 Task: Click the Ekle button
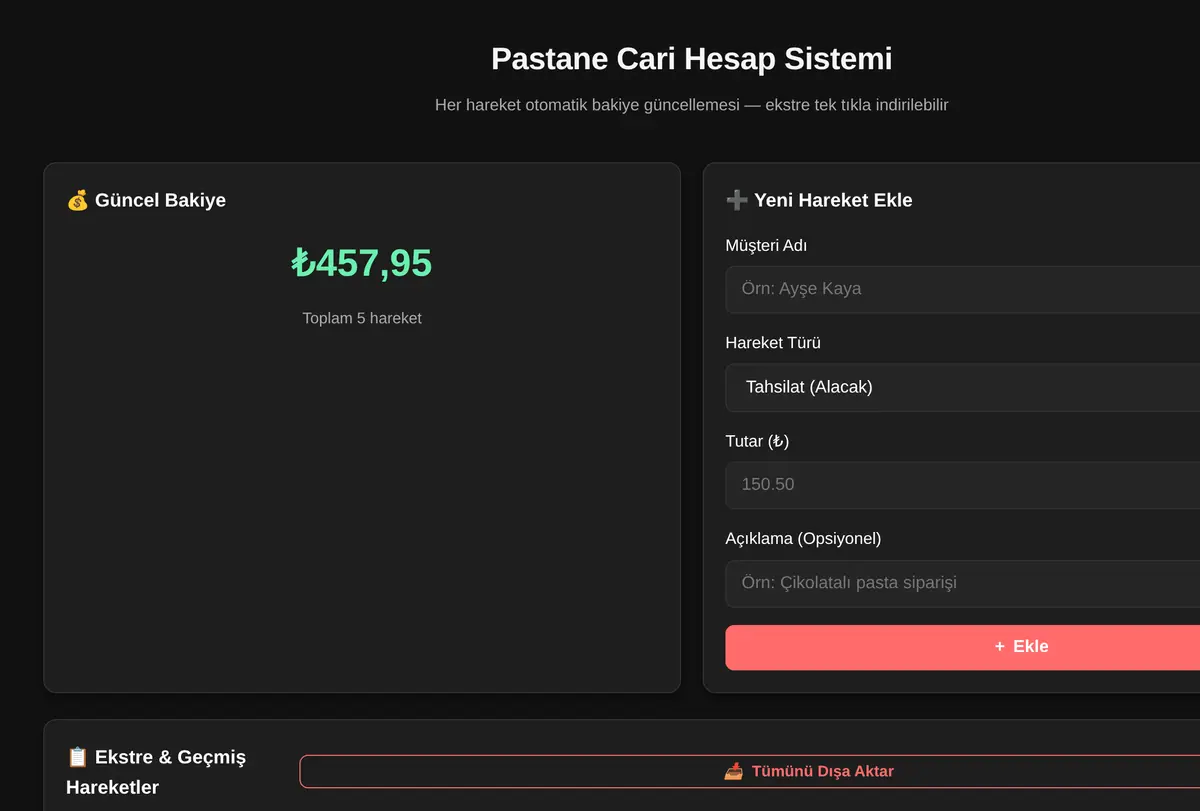click(962, 647)
